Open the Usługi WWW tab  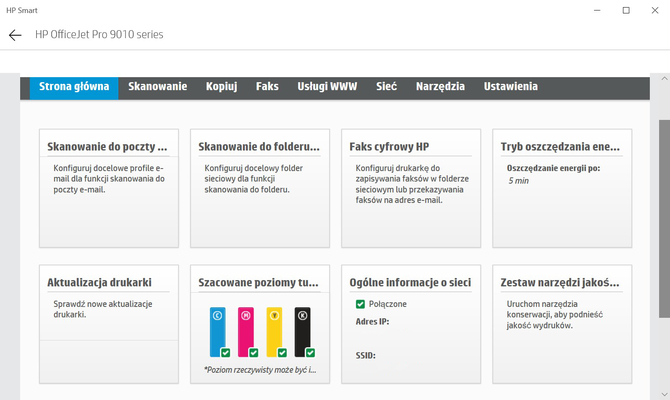coord(327,87)
